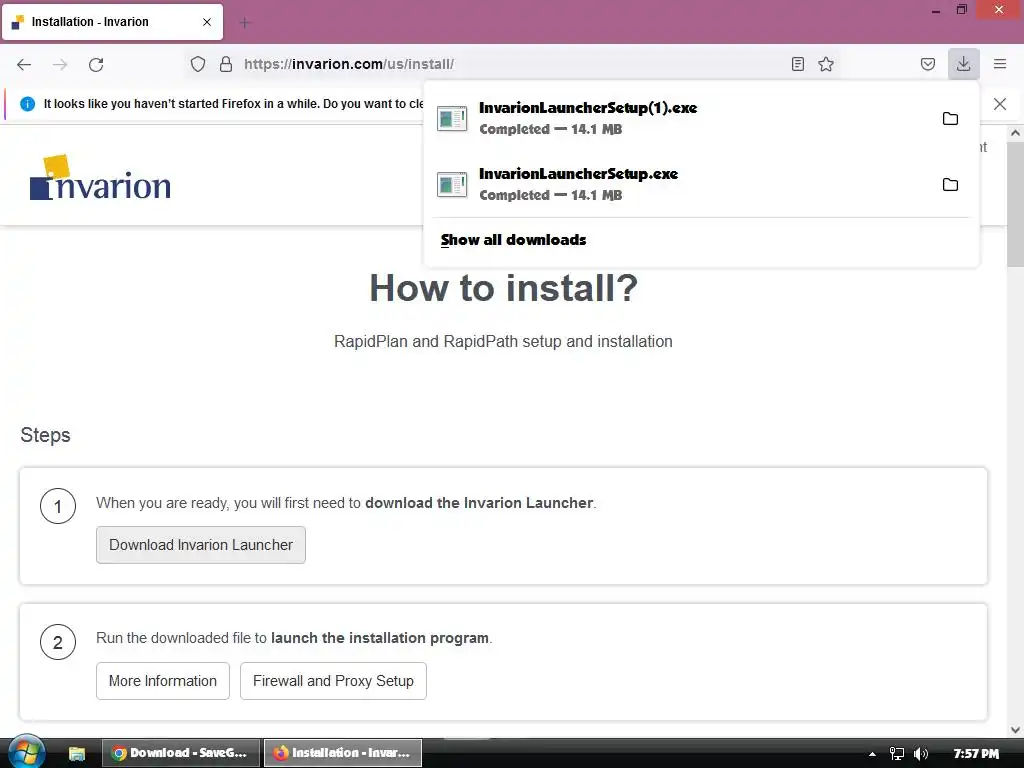Image resolution: width=1024 pixels, height=768 pixels.
Task: Click the 'How to install?' heading
Action: [x=504, y=288]
